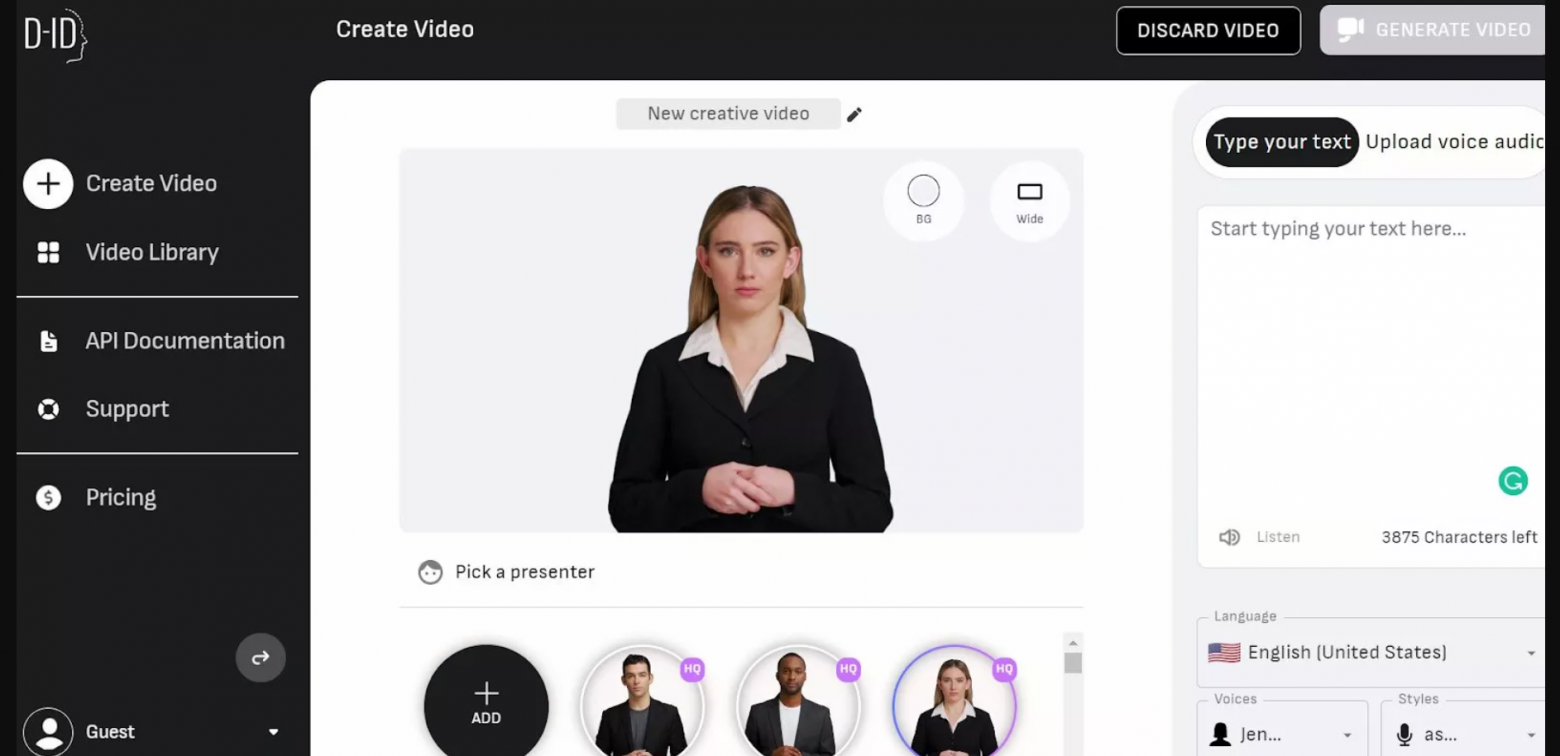Screen dimensions: 1560x756
Task: Open Video Library grid icon
Action: tap(48, 252)
